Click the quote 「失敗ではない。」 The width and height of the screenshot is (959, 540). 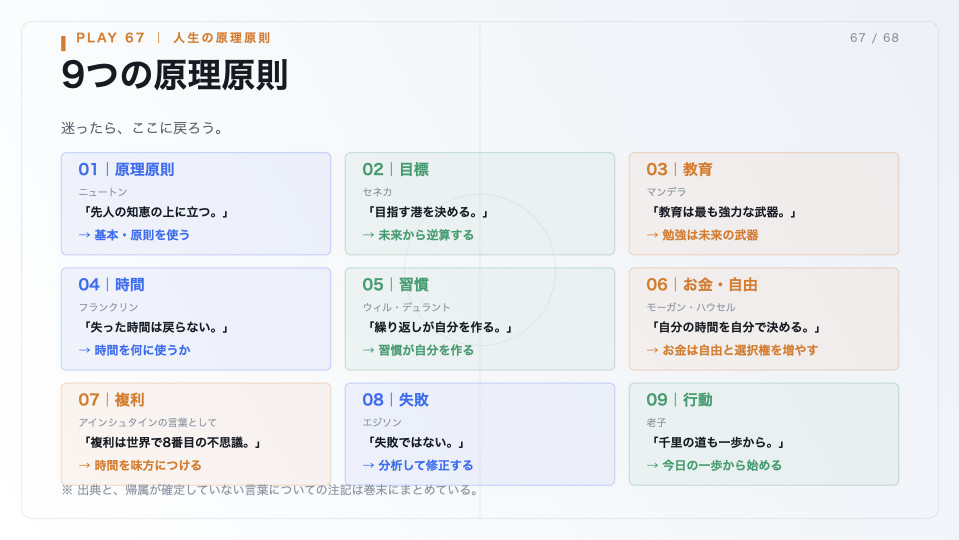pos(416,442)
